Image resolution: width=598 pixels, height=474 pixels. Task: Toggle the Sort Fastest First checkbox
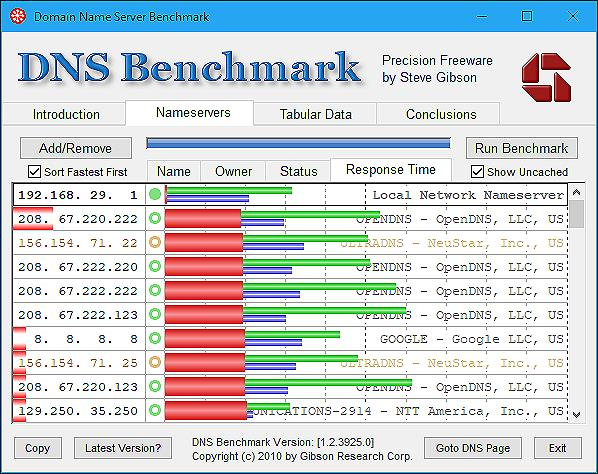34,172
